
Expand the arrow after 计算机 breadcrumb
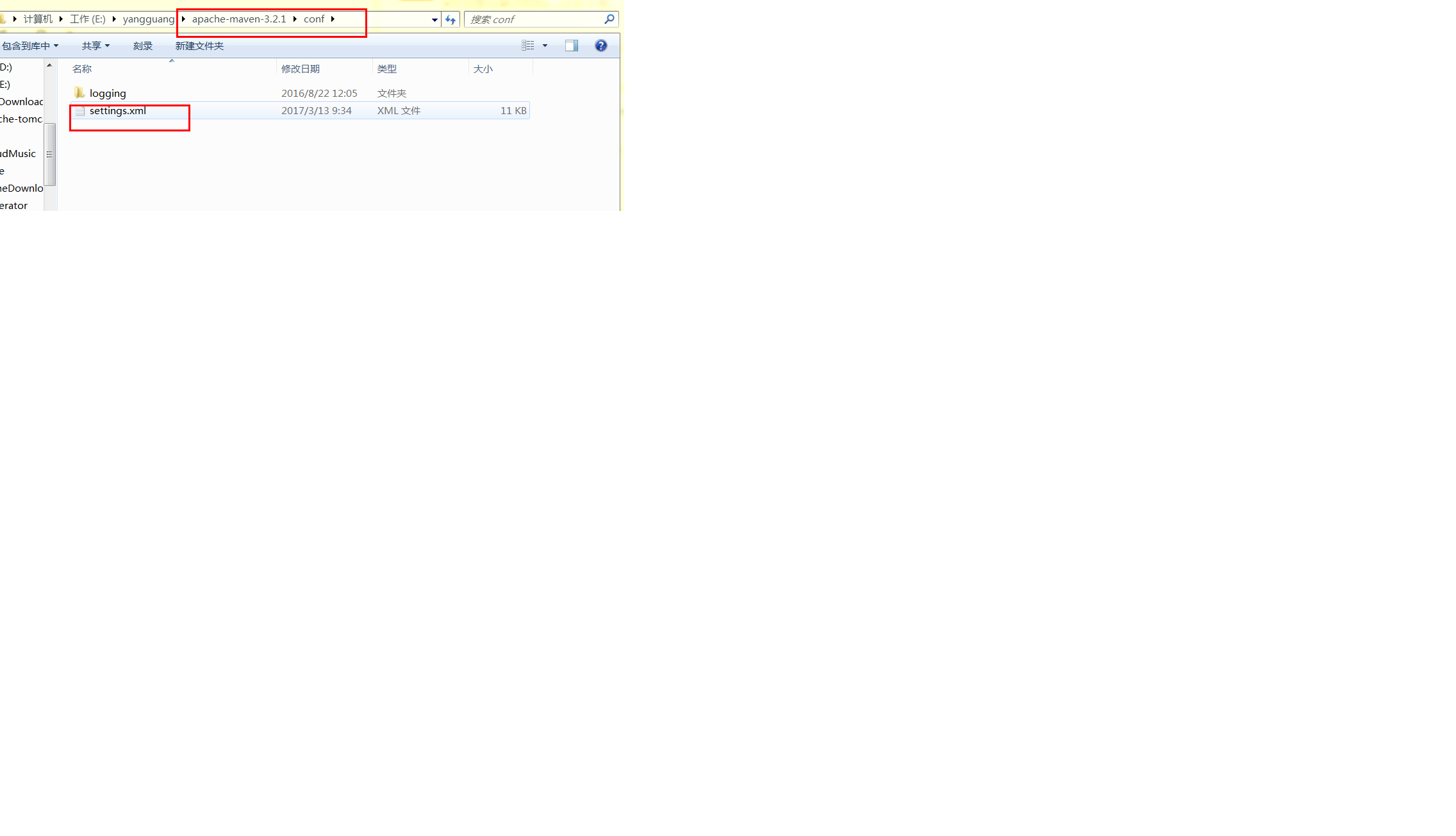click(61, 19)
